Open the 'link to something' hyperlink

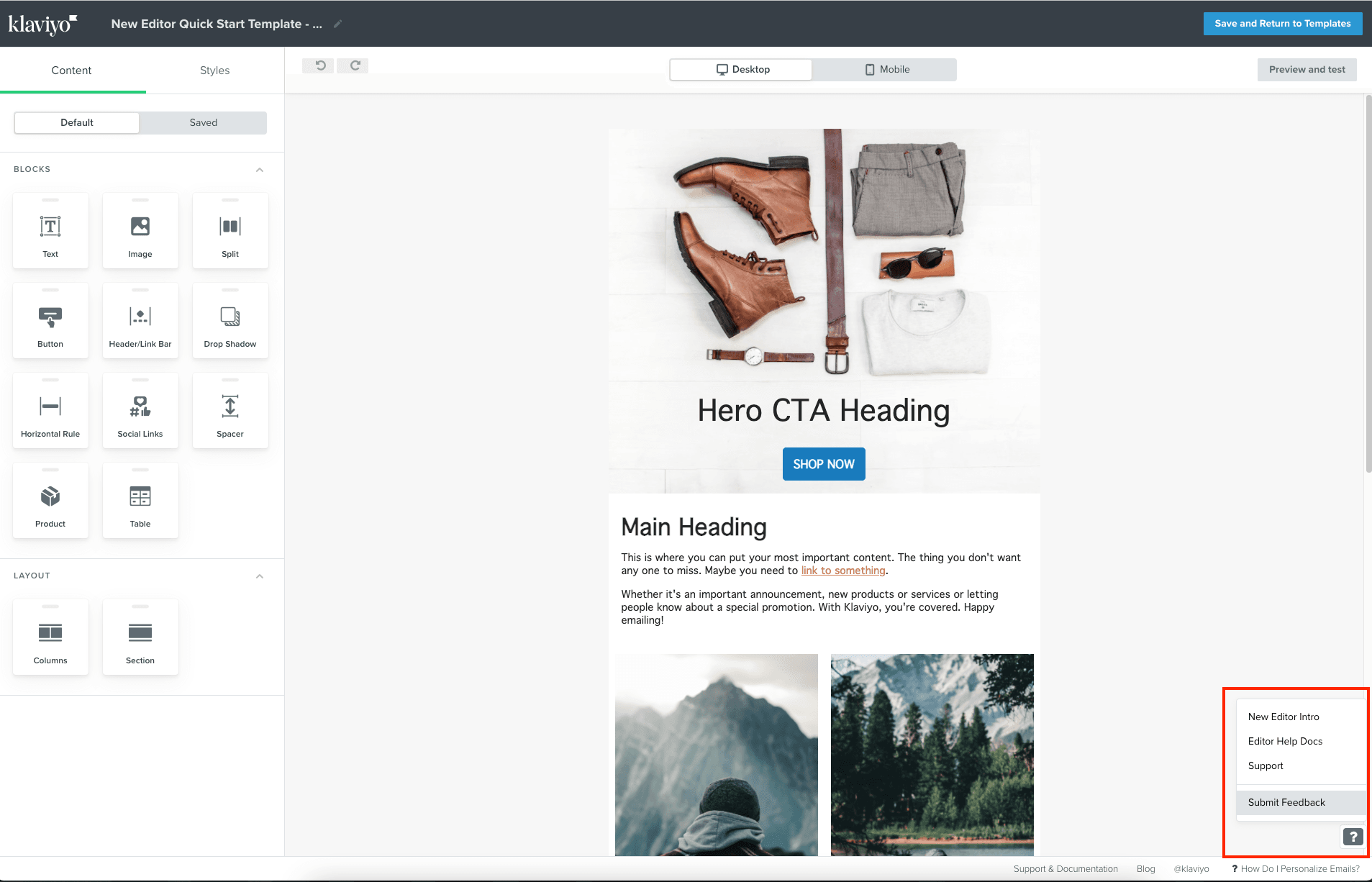(x=842, y=570)
